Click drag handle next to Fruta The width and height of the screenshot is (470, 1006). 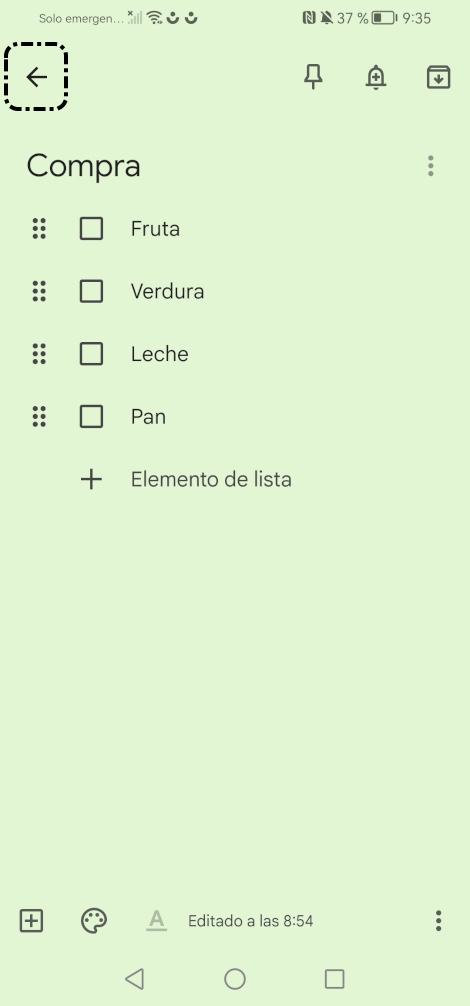point(39,228)
